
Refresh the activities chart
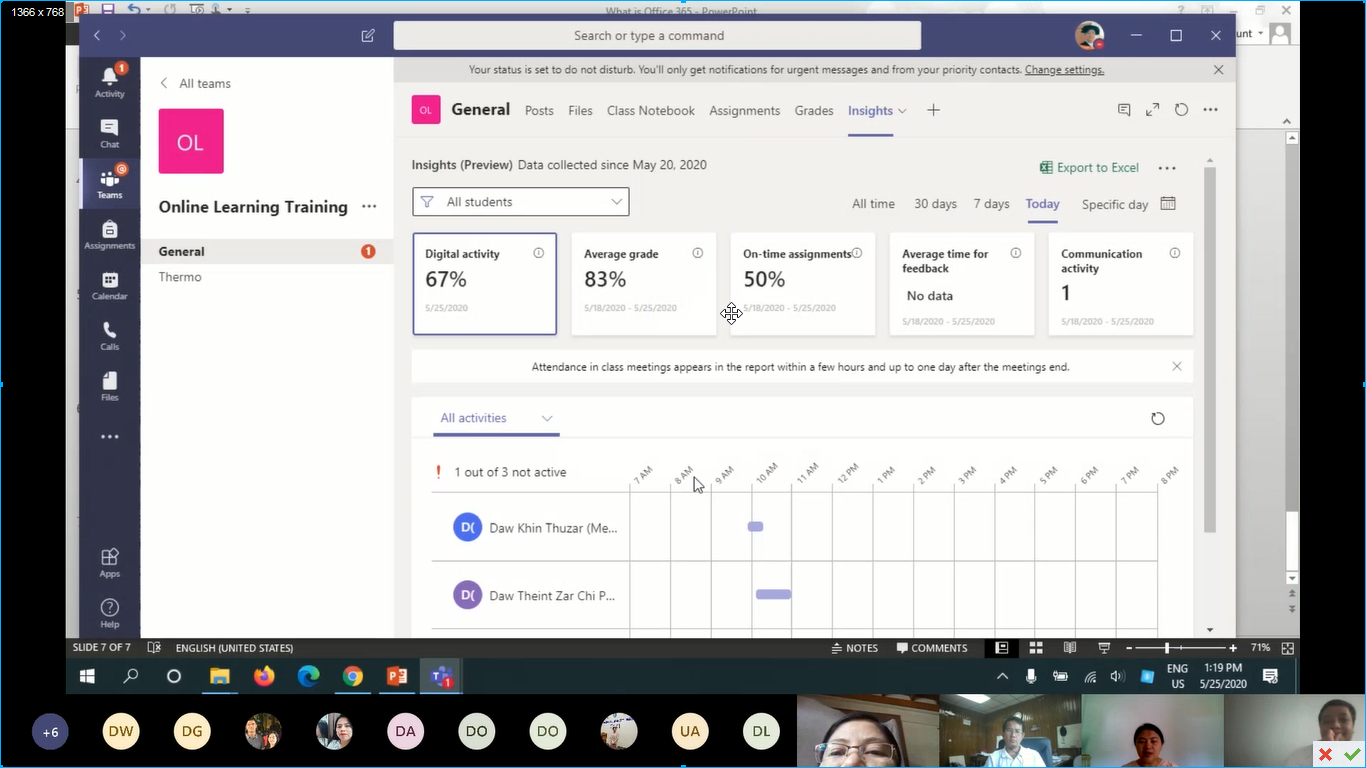pyautogui.click(x=1158, y=419)
